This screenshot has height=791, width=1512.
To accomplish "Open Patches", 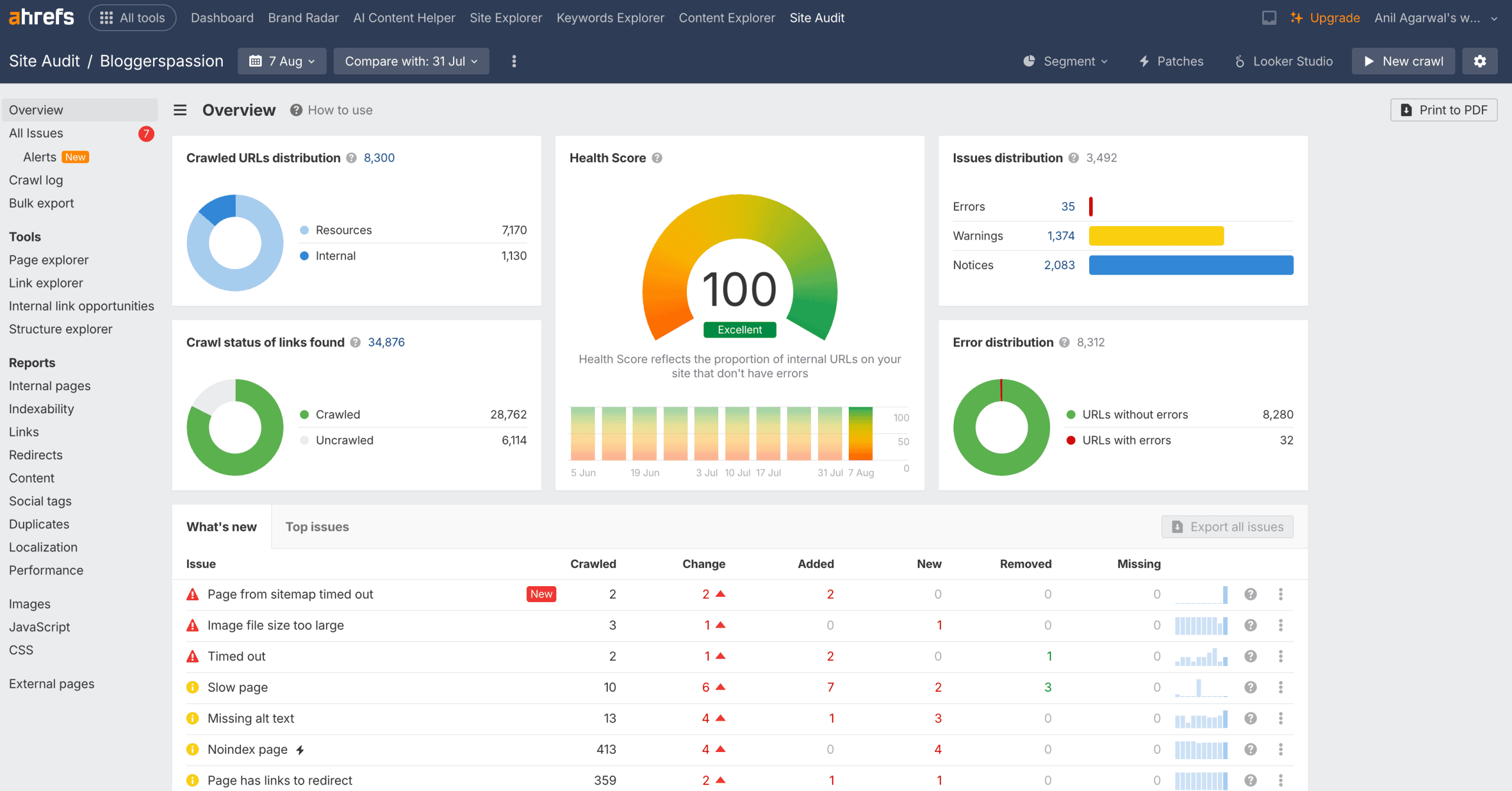I will (x=1171, y=61).
